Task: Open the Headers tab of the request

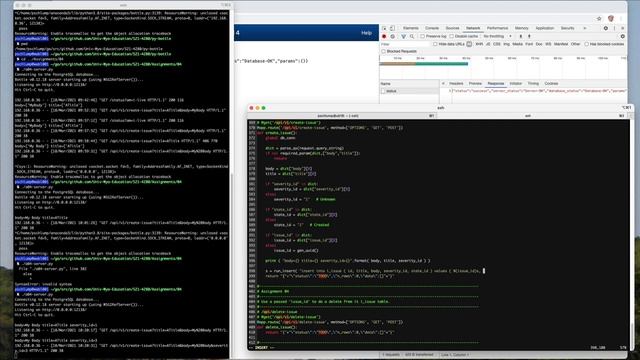Action: coord(456,83)
